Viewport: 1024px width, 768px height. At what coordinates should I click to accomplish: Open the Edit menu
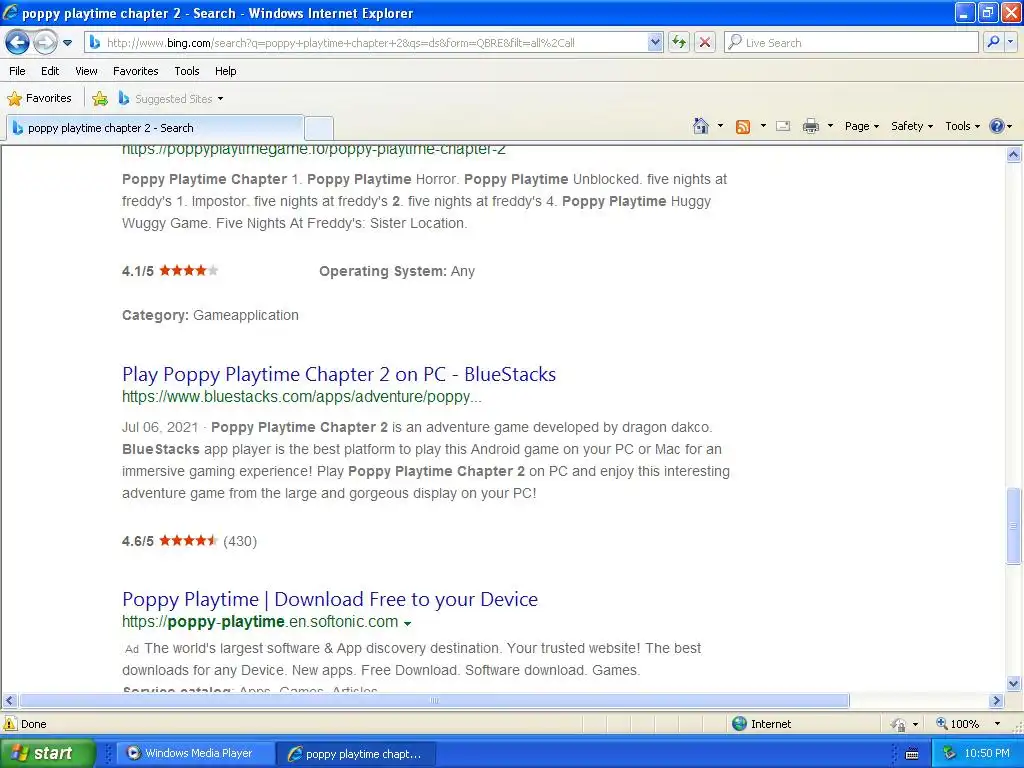click(50, 71)
